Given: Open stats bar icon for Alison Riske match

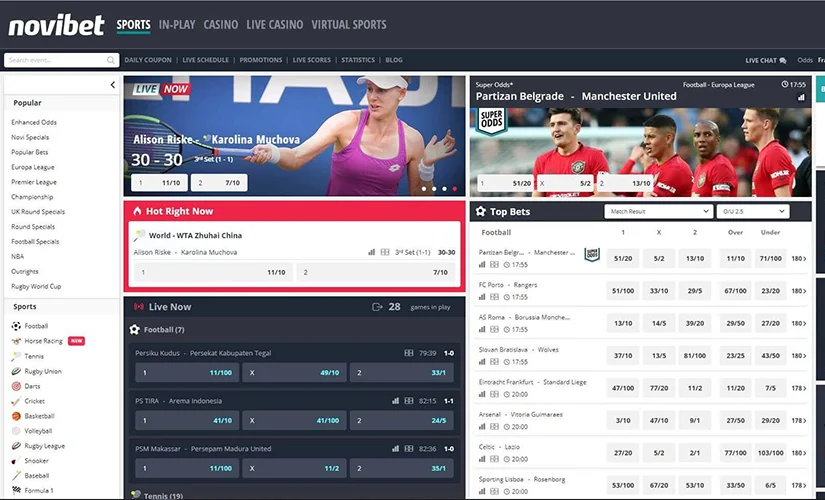Looking at the screenshot, I should (x=371, y=252).
